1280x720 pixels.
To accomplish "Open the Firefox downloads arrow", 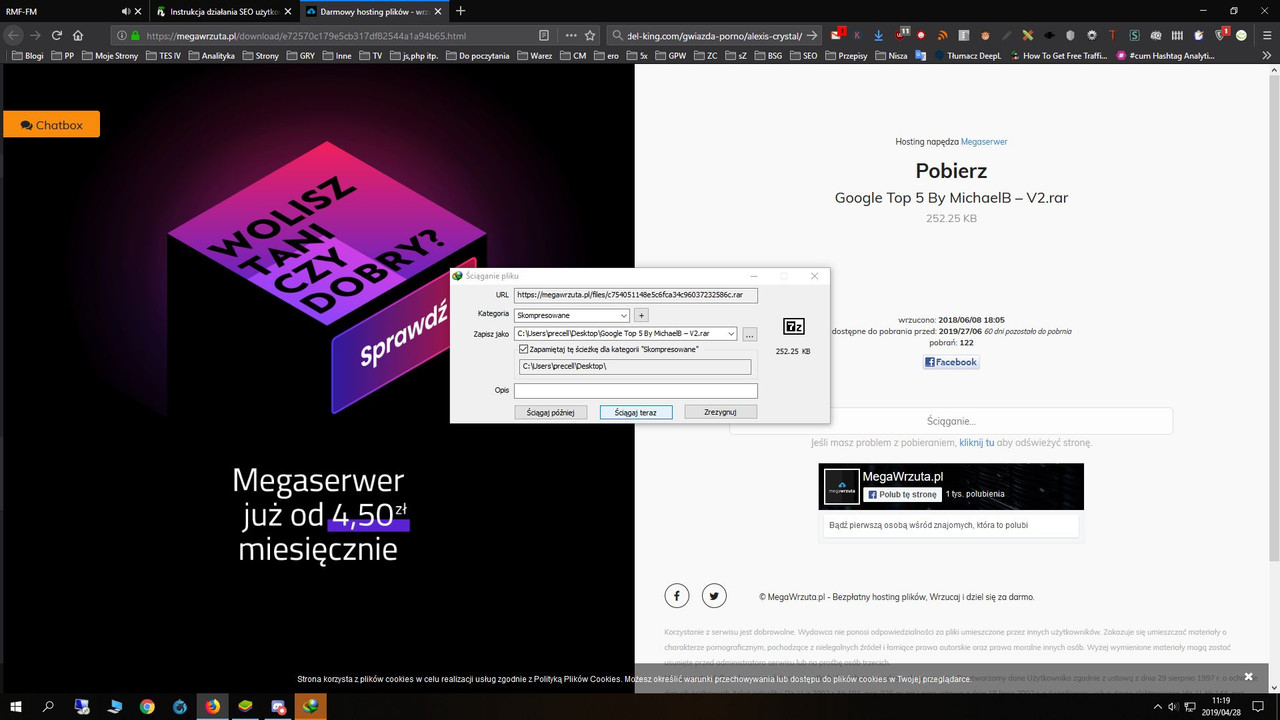I will pyautogui.click(x=878, y=35).
